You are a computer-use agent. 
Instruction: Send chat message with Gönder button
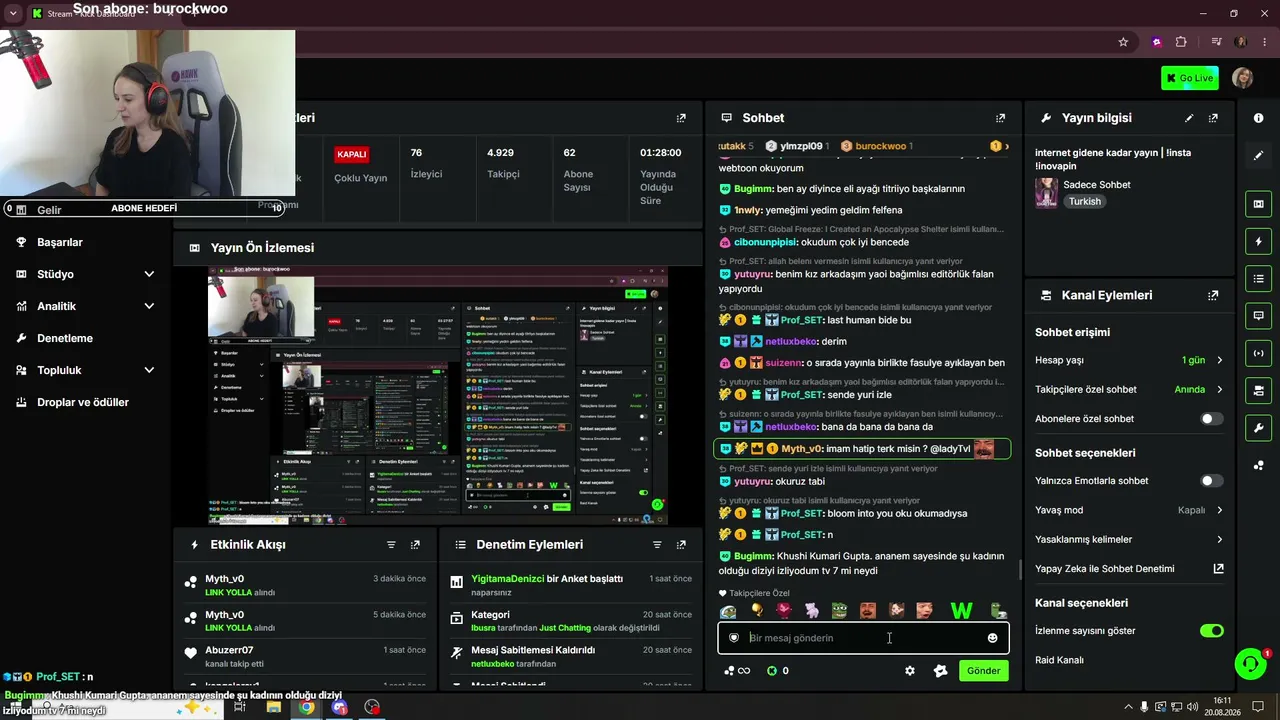click(983, 671)
